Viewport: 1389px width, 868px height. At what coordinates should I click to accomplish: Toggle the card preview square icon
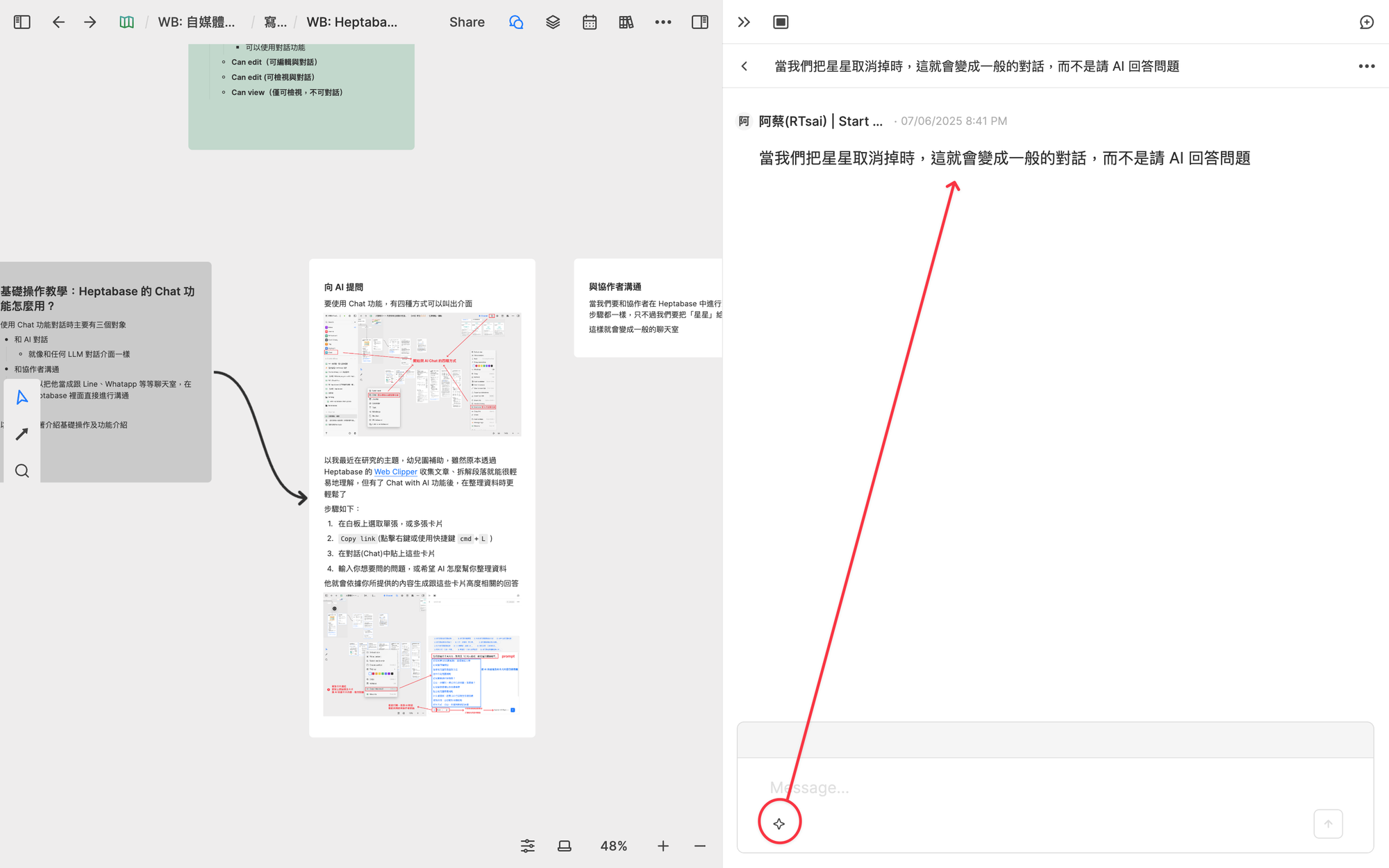pos(780,22)
